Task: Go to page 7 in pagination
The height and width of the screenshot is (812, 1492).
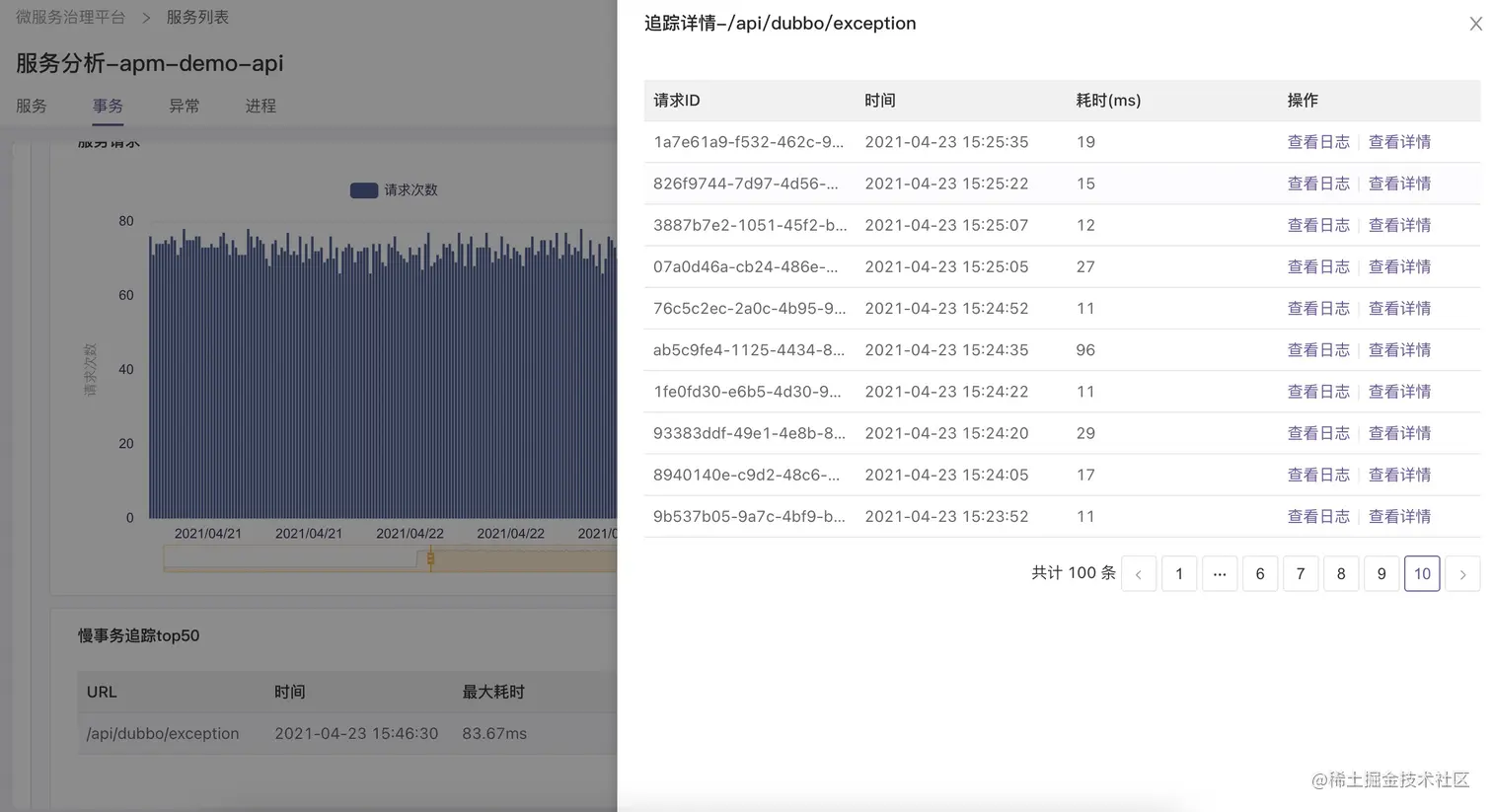Action: click(1301, 574)
